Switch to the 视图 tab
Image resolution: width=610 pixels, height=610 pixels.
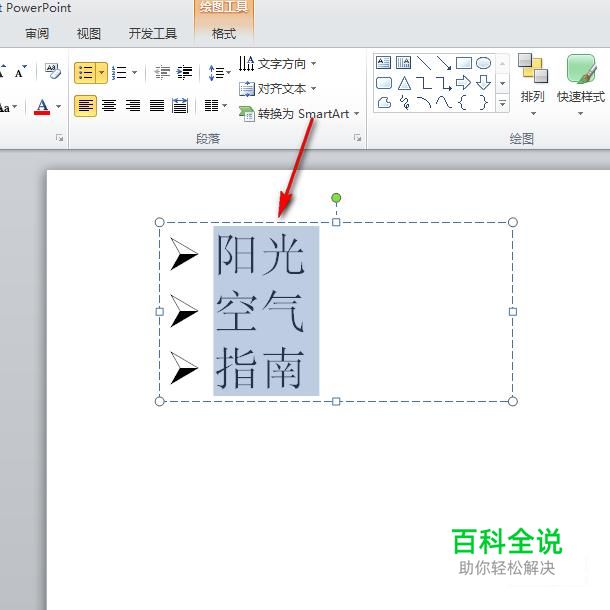click(89, 33)
